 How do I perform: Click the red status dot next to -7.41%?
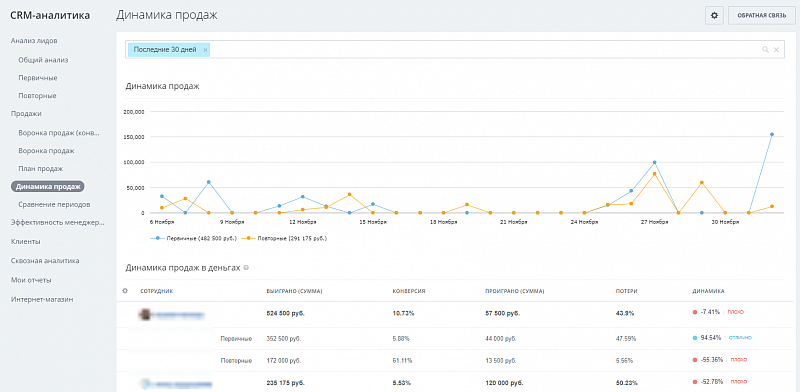(695, 312)
